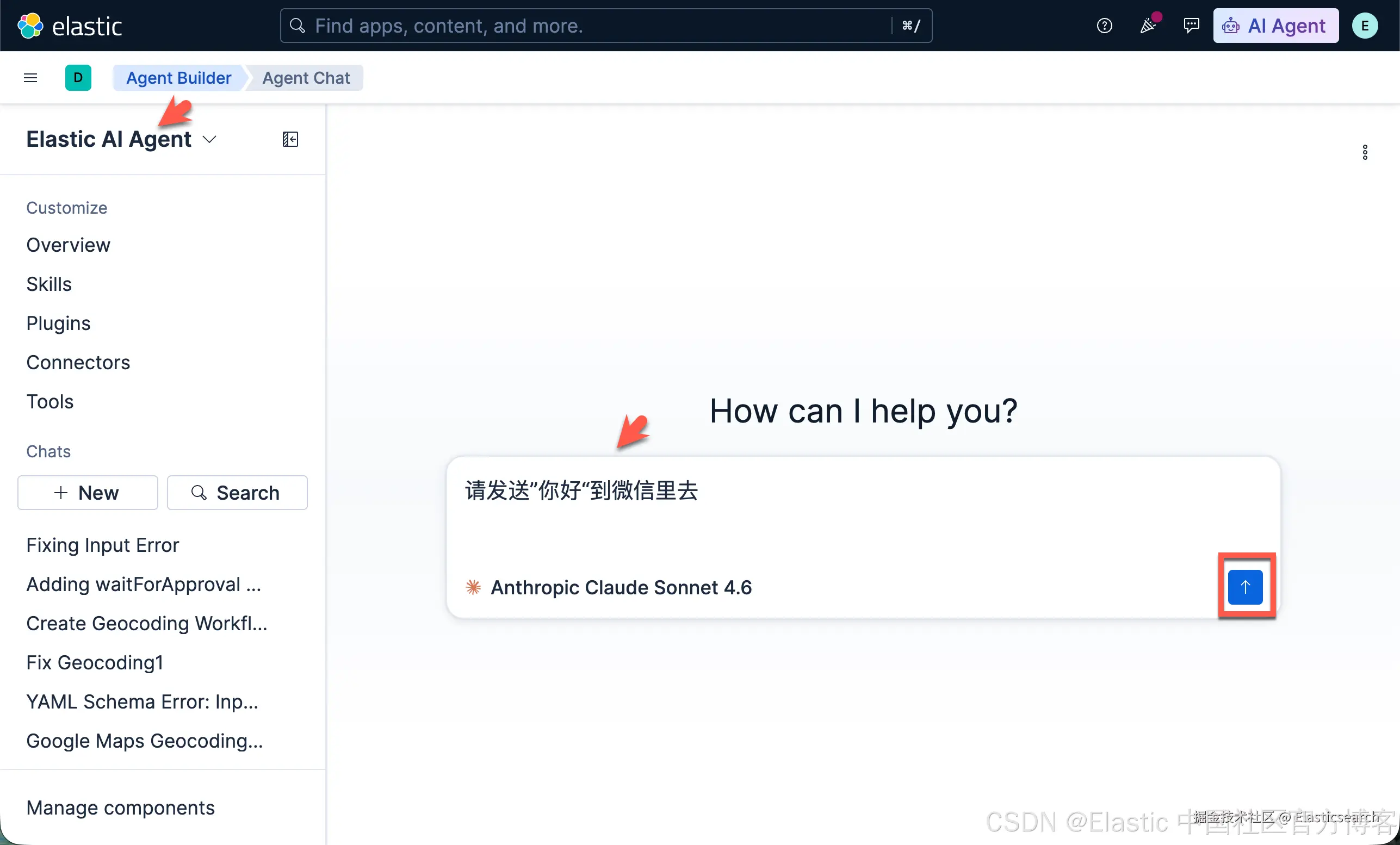Image resolution: width=1400 pixels, height=845 pixels.
Task: Click the Elastic logo
Action: click(x=69, y=26)
